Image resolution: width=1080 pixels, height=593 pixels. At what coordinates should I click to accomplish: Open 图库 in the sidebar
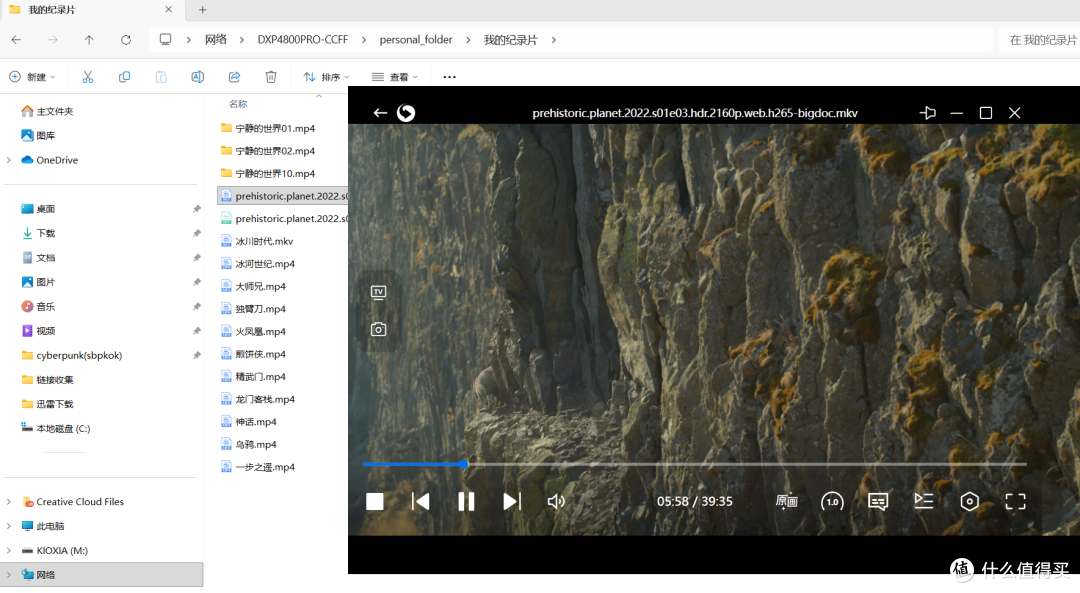[x=38, y=136]
